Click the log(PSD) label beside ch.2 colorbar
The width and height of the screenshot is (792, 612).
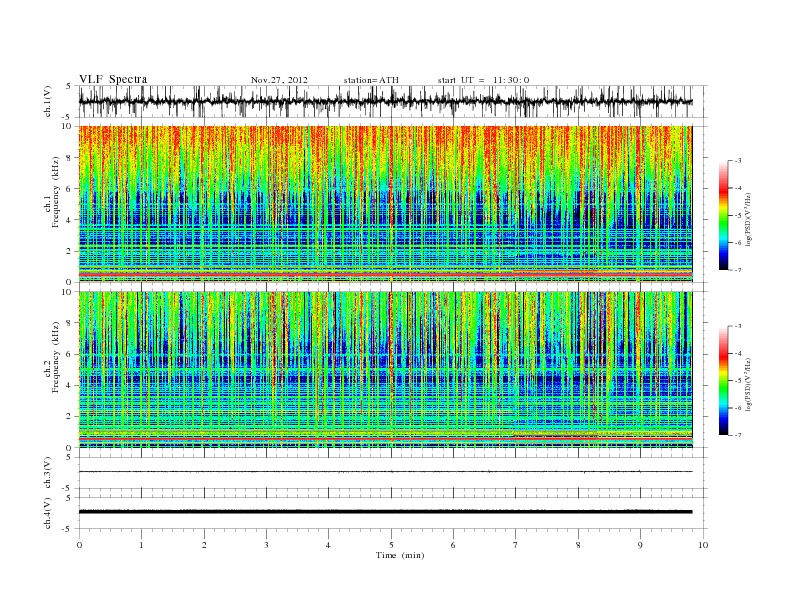tap(749, 384)
